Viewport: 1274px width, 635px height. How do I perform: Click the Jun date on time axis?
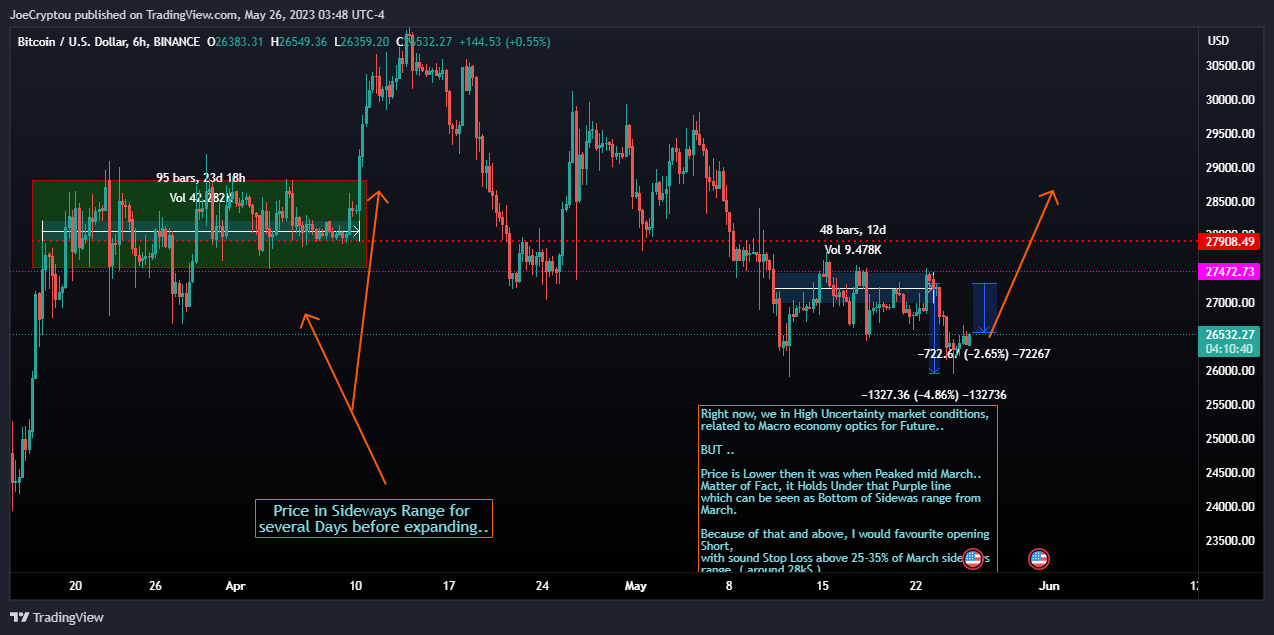coord(1047,585)
